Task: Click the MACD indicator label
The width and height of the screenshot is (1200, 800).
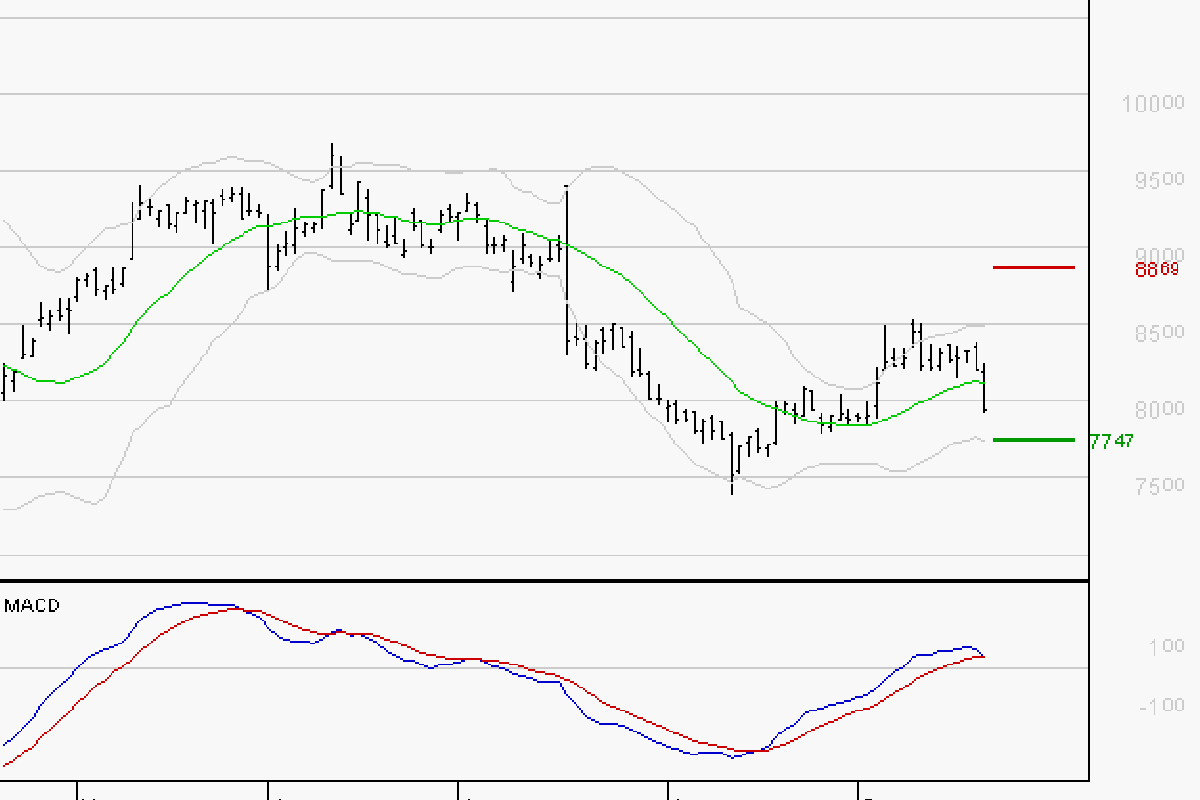Action: pos(32,605)
